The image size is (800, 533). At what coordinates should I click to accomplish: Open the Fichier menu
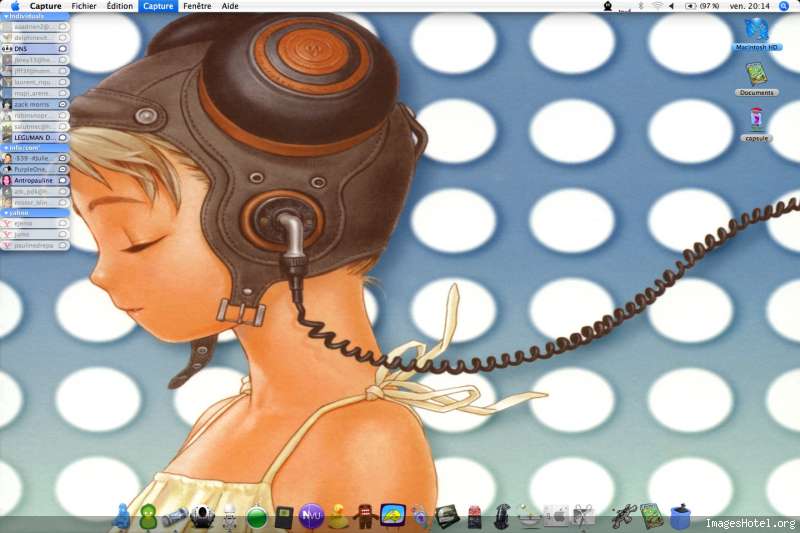(x=84, y=6)
